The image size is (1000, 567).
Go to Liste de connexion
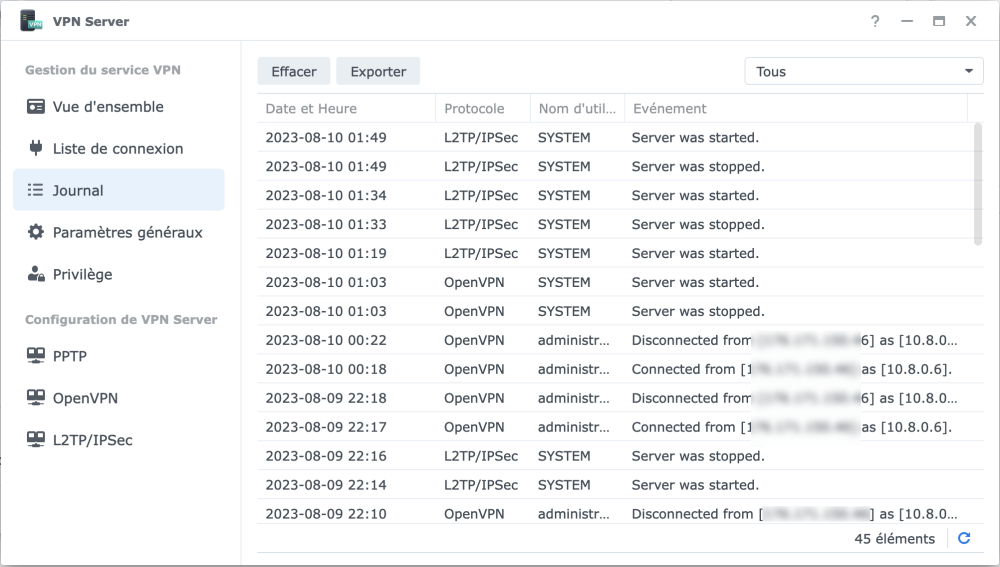118,149
